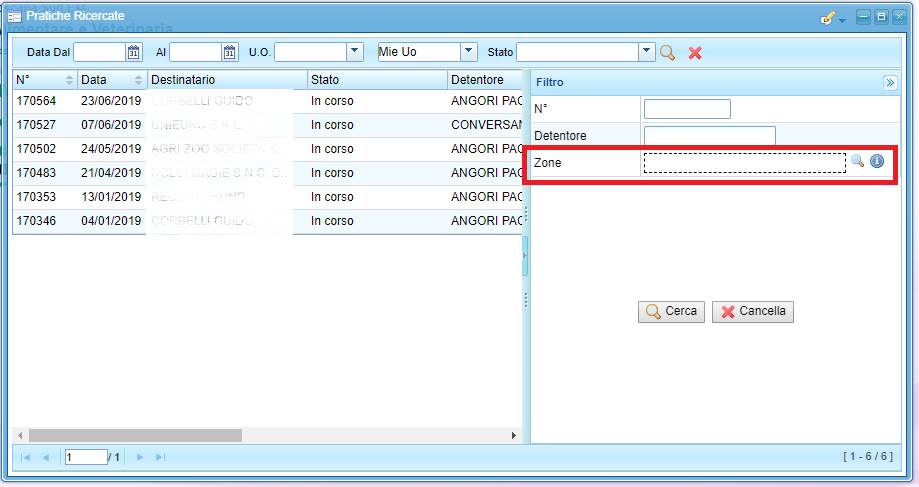Screen dimensions: 919x487
Task: Focus the page number field
Action: click(86, 457)
